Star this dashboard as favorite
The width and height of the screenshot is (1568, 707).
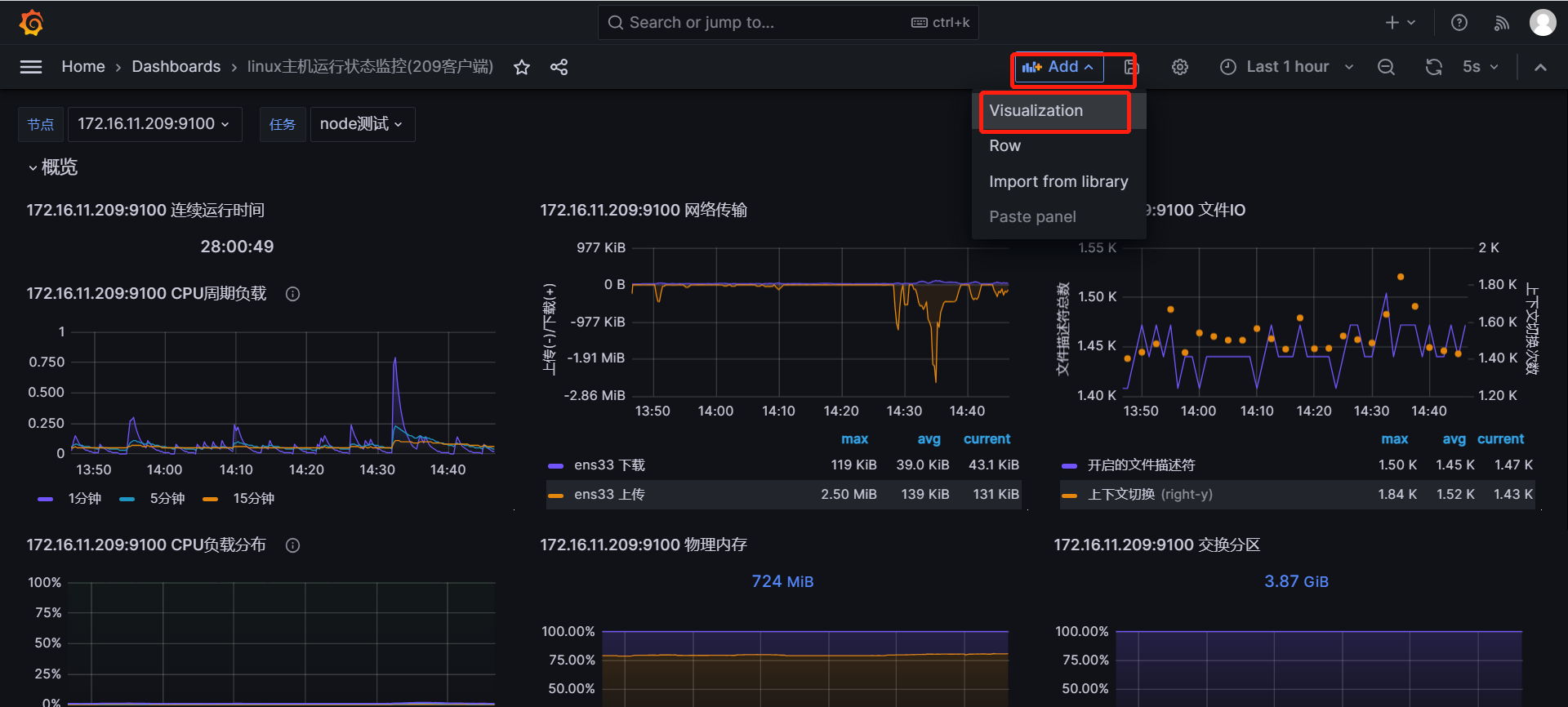(x=522, y=67)
